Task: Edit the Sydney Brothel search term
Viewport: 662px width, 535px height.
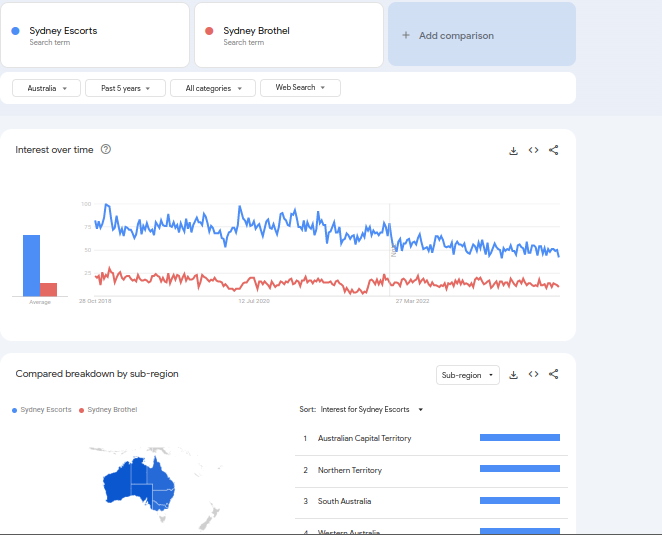Action: coord(256,31)
